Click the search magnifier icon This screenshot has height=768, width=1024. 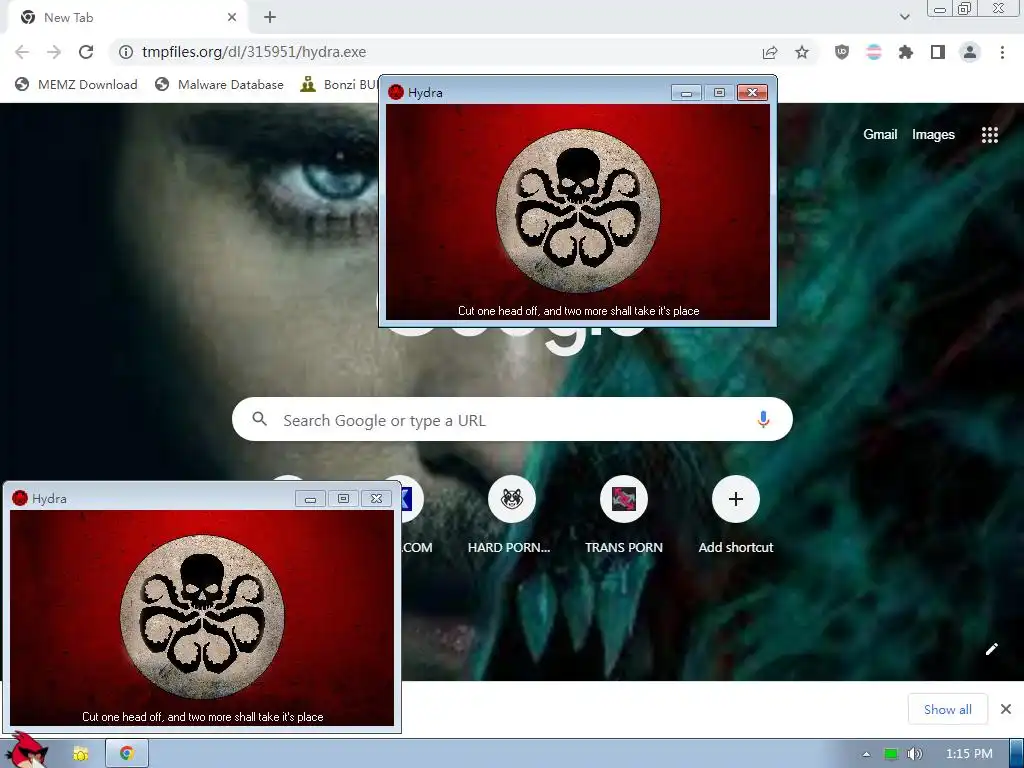pyautogui.click(x=259, y=419)
